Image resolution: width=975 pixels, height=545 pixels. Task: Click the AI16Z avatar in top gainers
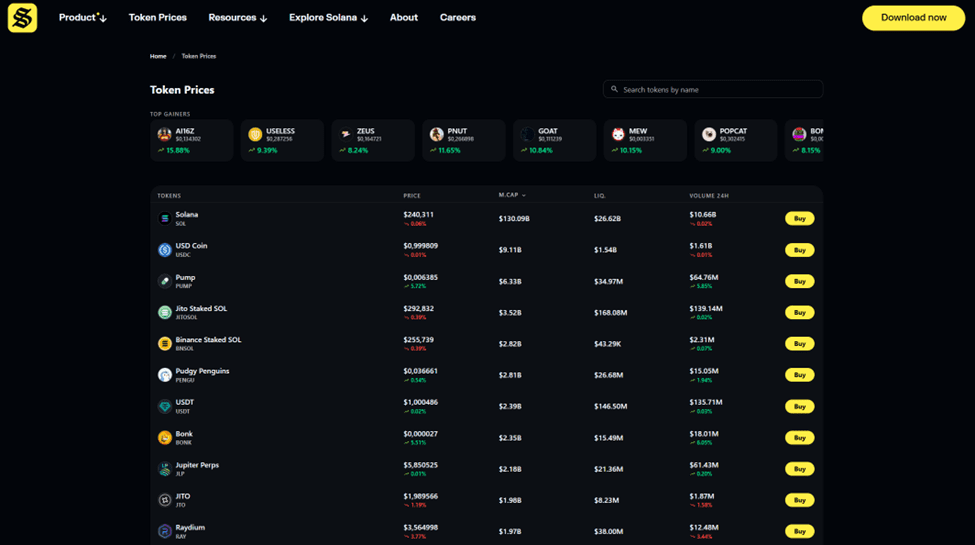tap(164, 134)
